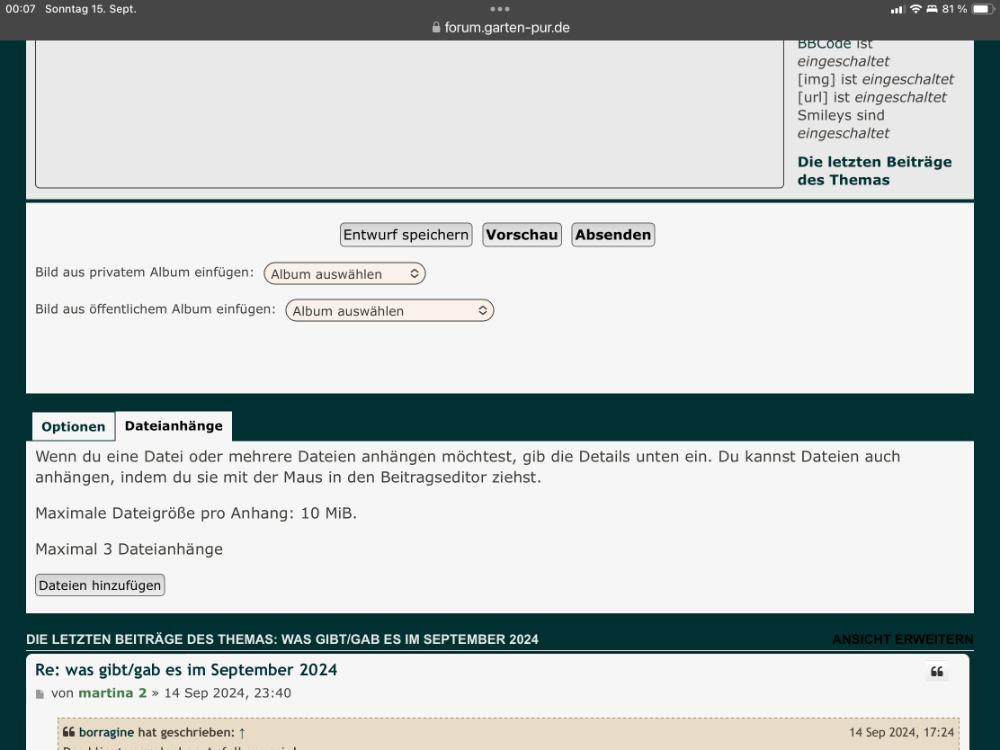Screen dimensions: 1000x750
Task: Submit the post with Absenden
Action: 613,235
